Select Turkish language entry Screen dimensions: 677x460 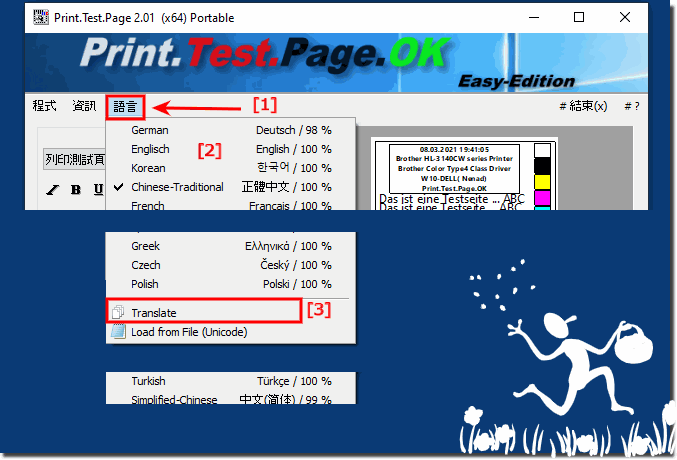coord(231,381)
